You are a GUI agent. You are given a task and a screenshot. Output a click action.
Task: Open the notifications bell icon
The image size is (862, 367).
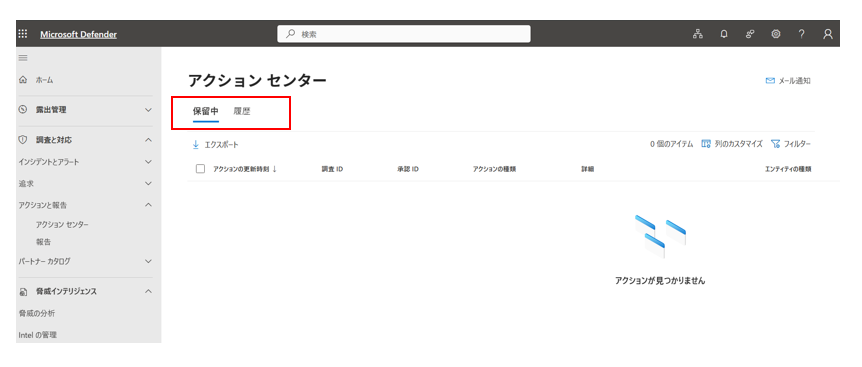(x=724, y=34)
